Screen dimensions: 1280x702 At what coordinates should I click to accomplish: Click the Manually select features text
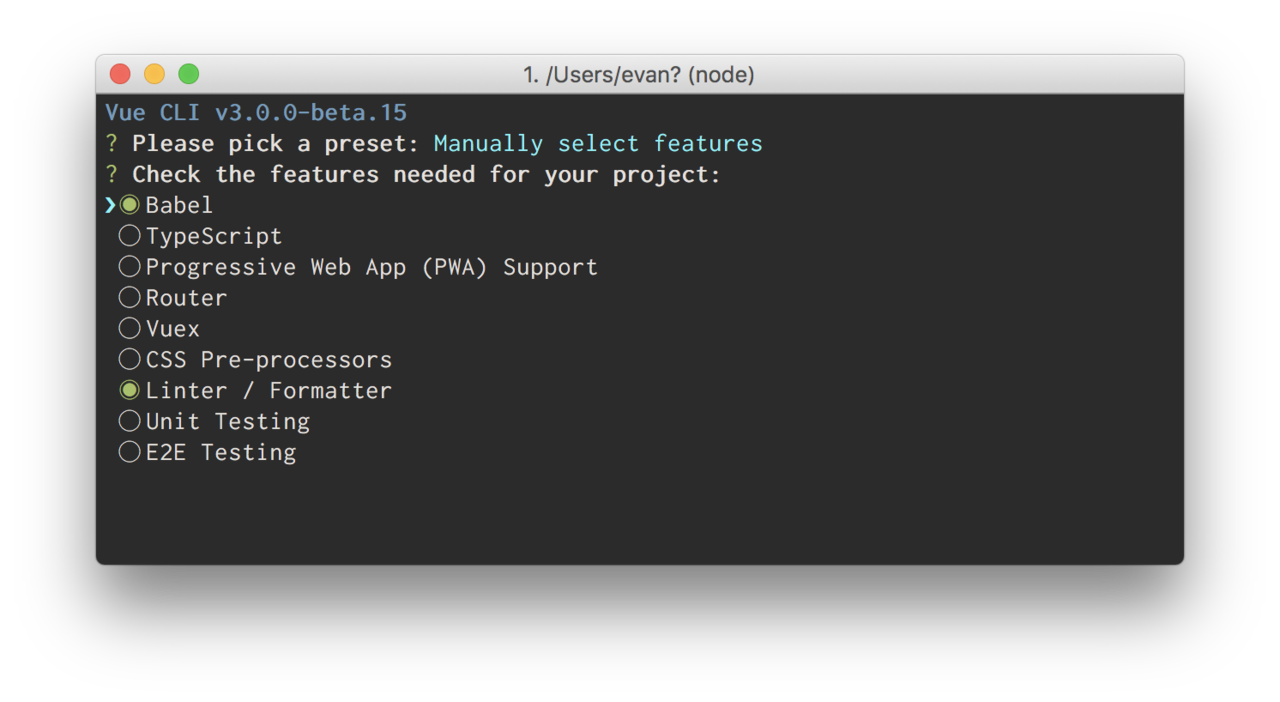click(x=598, y=144)
